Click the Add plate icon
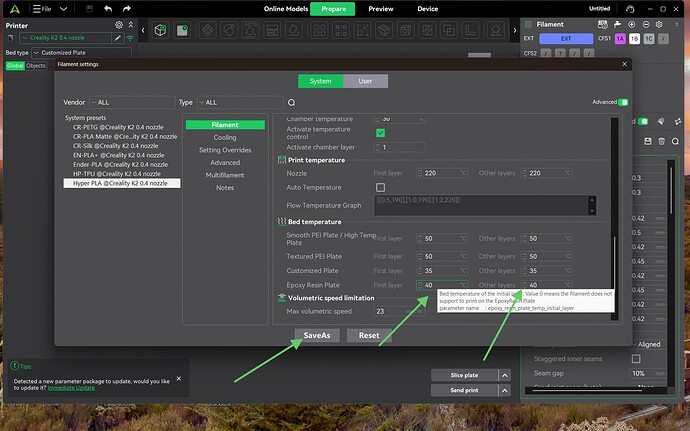Image resolution: width=690 pixels, height=431 pixels. click(x=182, y=30)
